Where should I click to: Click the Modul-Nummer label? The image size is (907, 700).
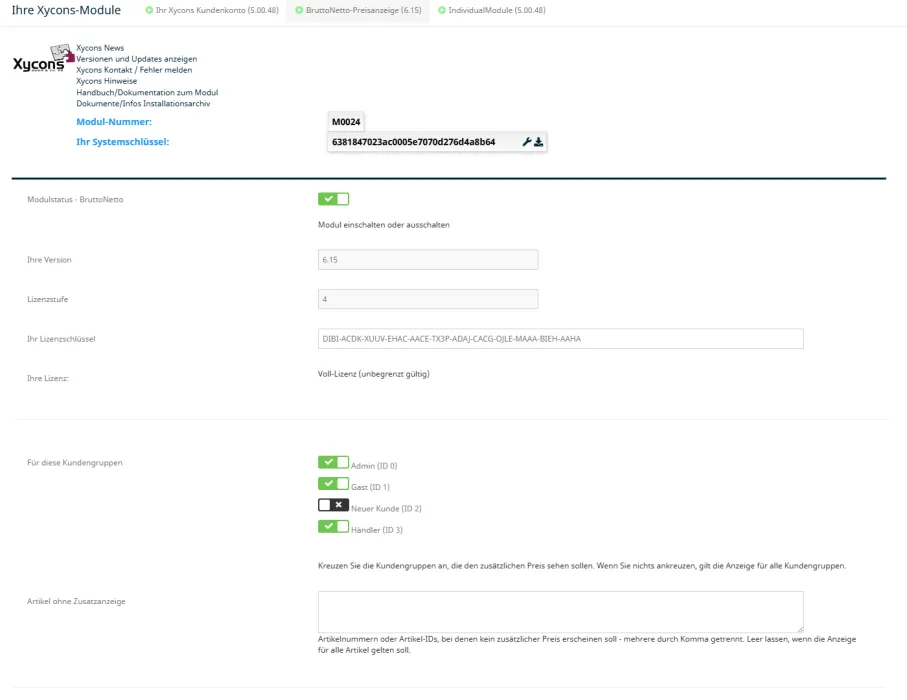pyautogui.click(x=114, y=121)
